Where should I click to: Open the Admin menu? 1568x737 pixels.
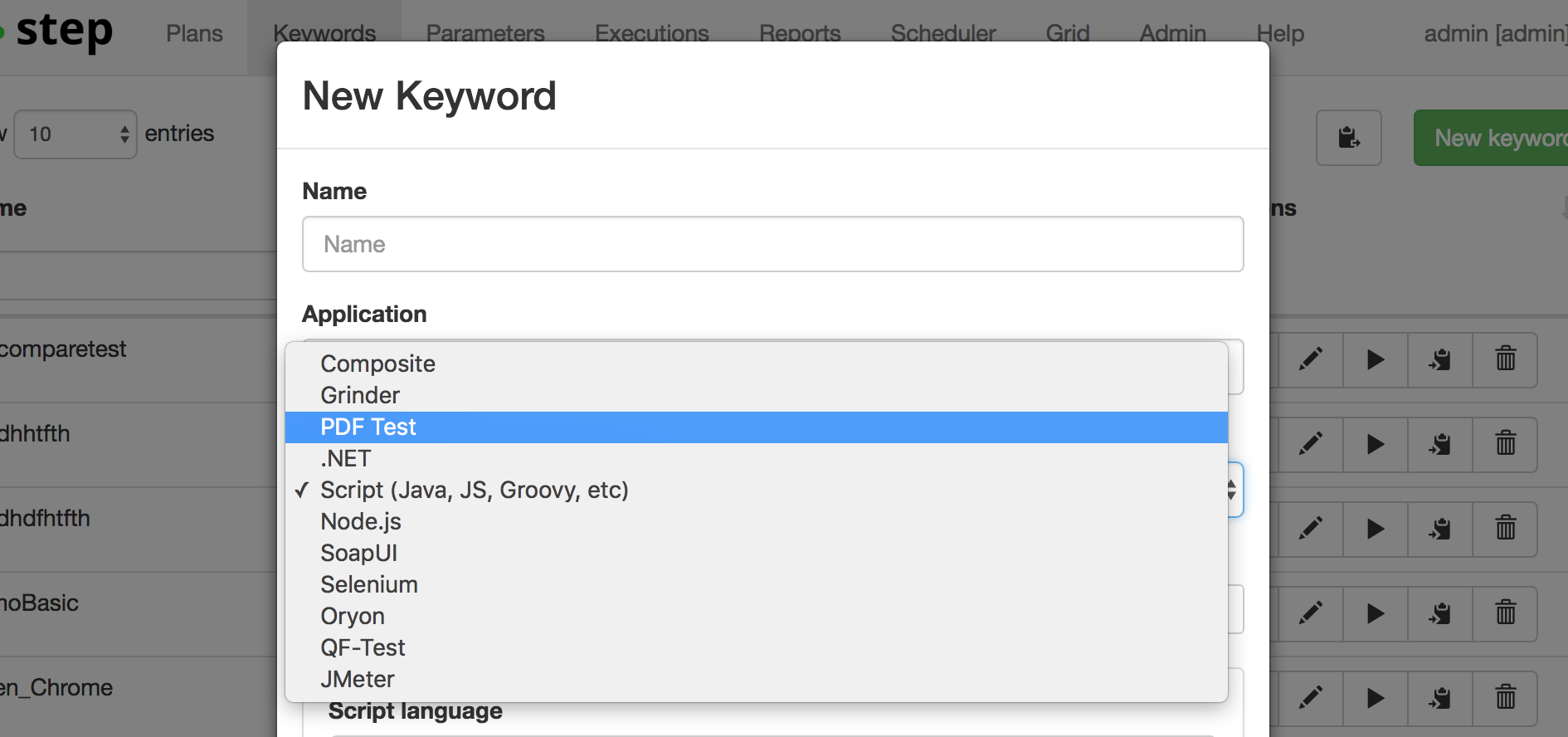(x=1173, y=34)
